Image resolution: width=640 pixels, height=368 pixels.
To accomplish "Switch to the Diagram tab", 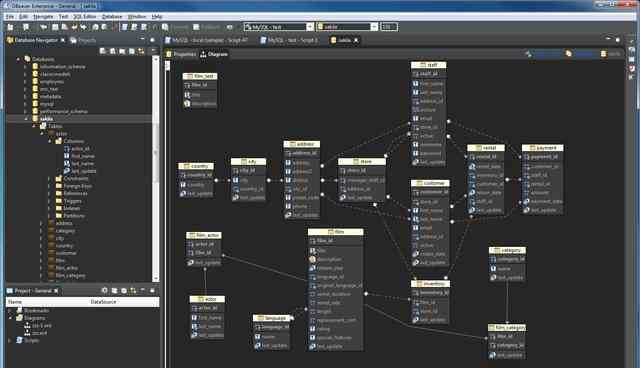I will (x=214, y=54).
